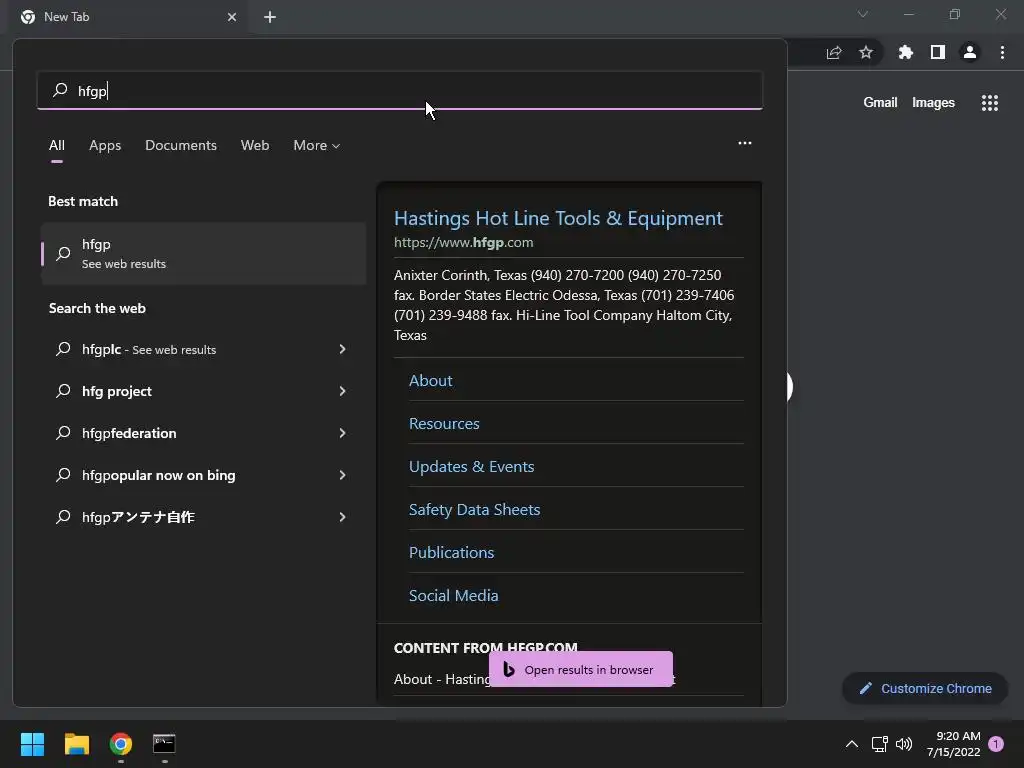Toggle the Chrome side panel icon
Screen dimensions: 1024x768
click(x=938, y=52)
